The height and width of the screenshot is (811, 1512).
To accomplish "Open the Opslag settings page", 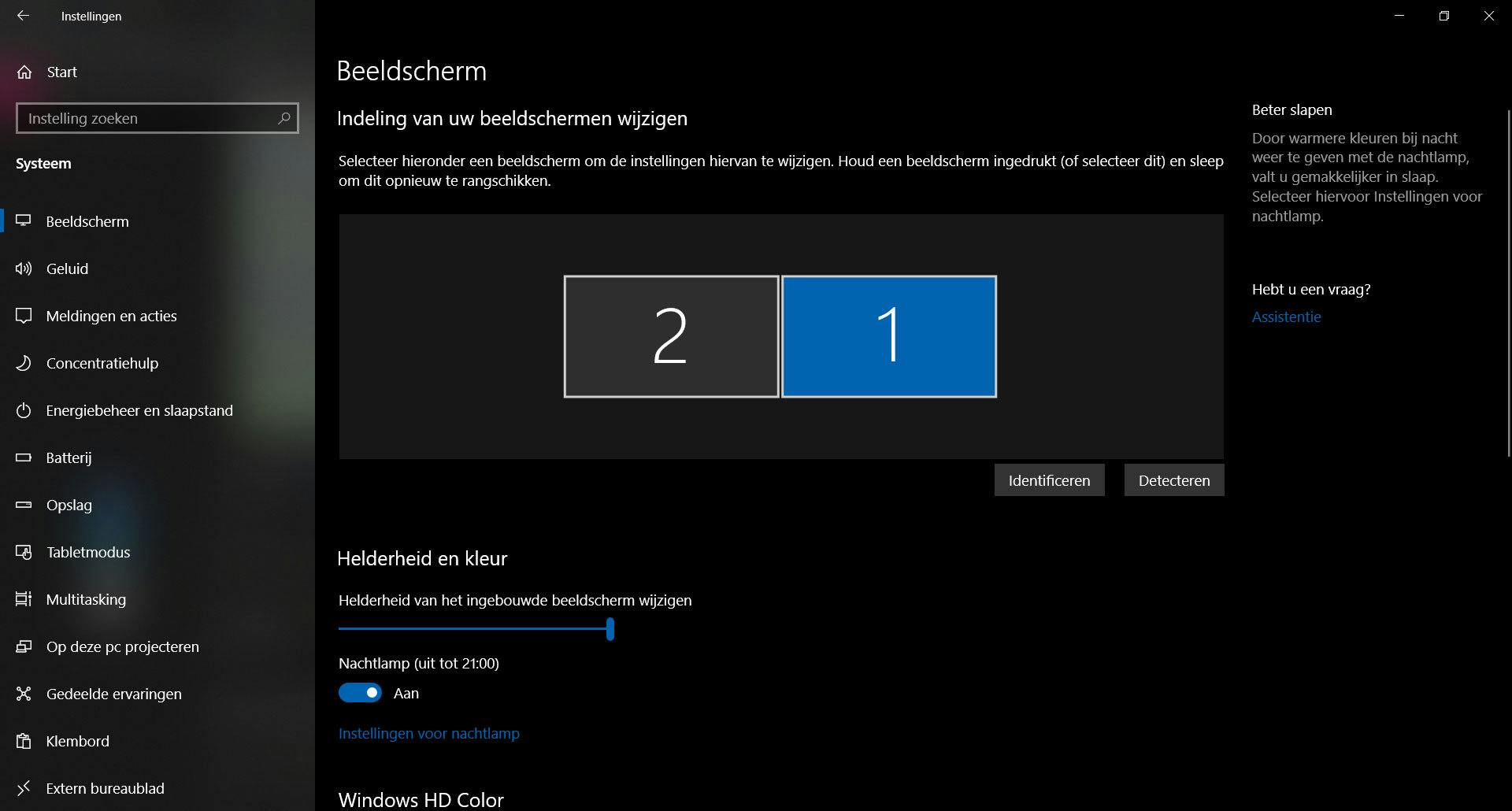I will (157, 505).
